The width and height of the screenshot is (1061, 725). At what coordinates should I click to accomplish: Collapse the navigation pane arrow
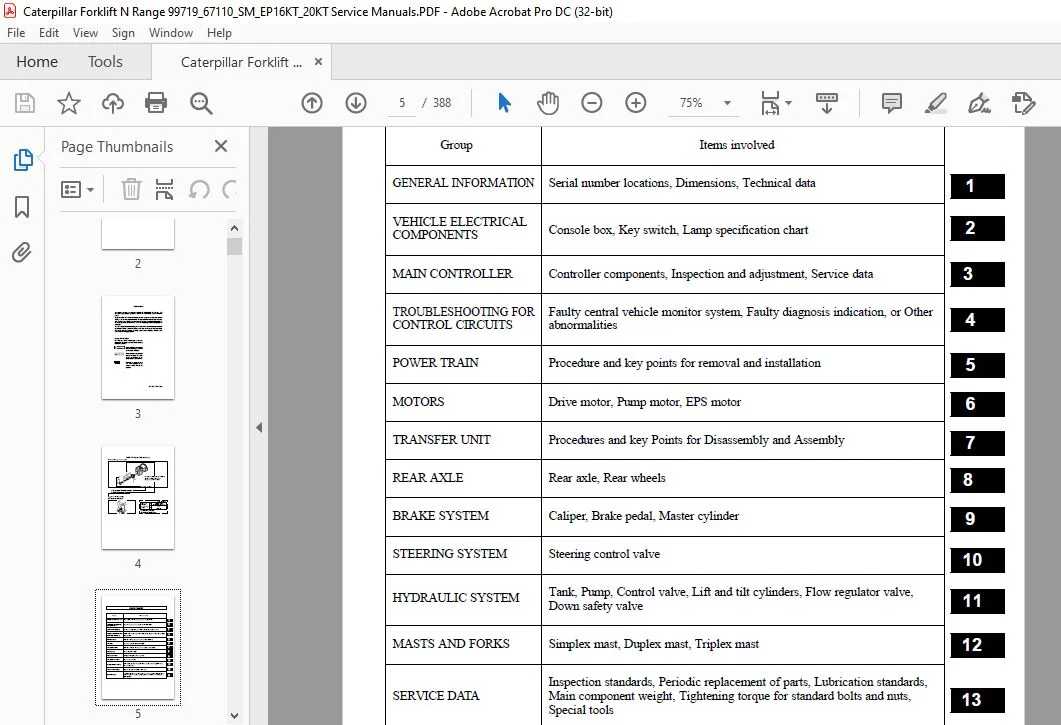[x=259, y=427]
